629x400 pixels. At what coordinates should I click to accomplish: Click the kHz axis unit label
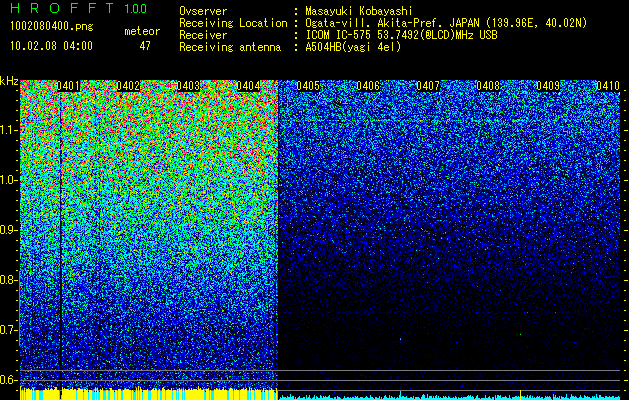tap(9, 81)
